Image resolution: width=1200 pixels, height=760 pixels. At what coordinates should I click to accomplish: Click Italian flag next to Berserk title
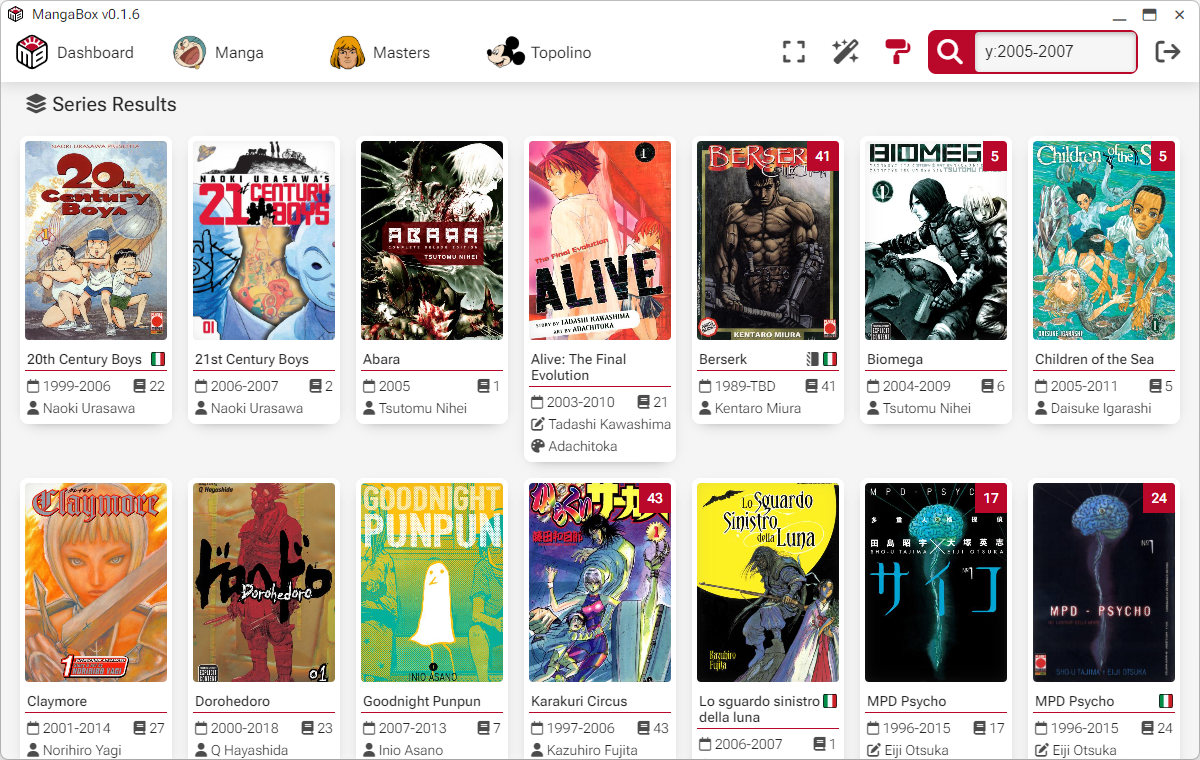click(830, 359)
